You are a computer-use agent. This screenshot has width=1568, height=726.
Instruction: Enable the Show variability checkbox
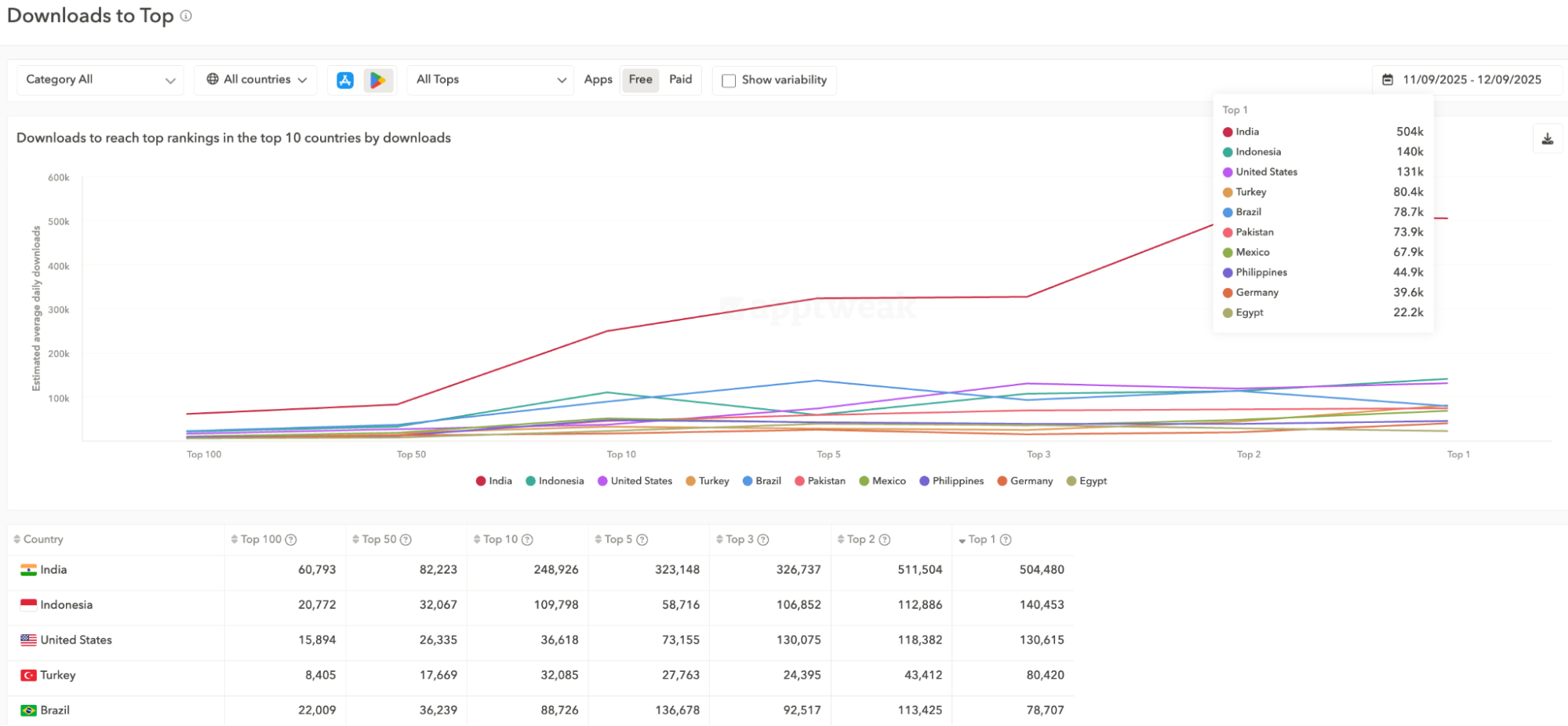pyautogui.click(x=729, y=81)
